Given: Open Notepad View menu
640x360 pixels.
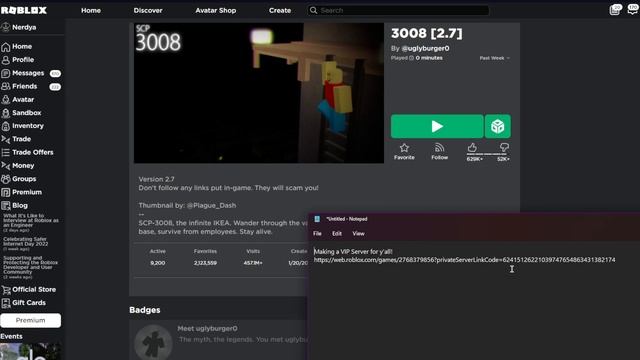Looking at the screenshot, I should (358, 233).
